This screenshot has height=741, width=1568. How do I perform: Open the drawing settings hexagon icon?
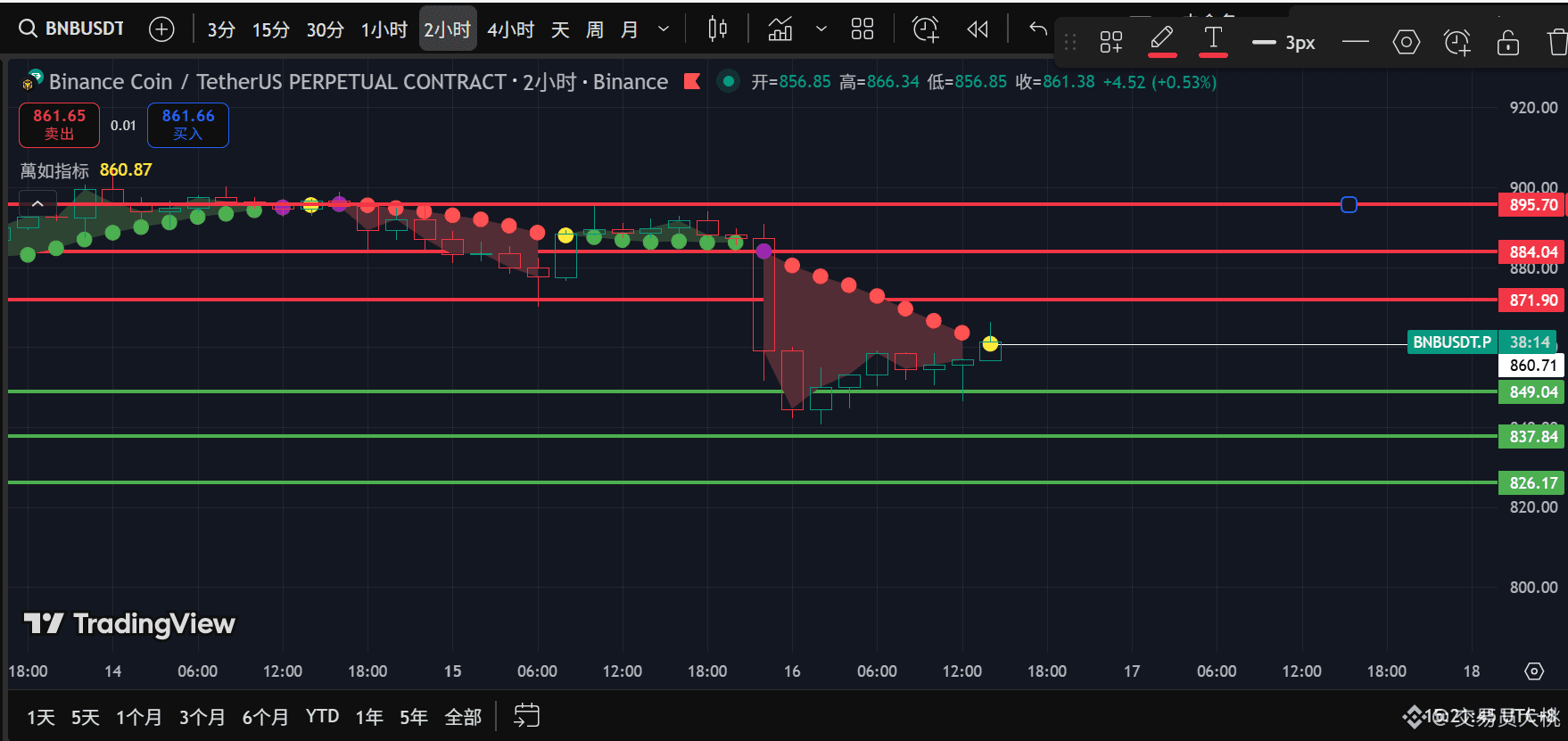coord(1407,42)
